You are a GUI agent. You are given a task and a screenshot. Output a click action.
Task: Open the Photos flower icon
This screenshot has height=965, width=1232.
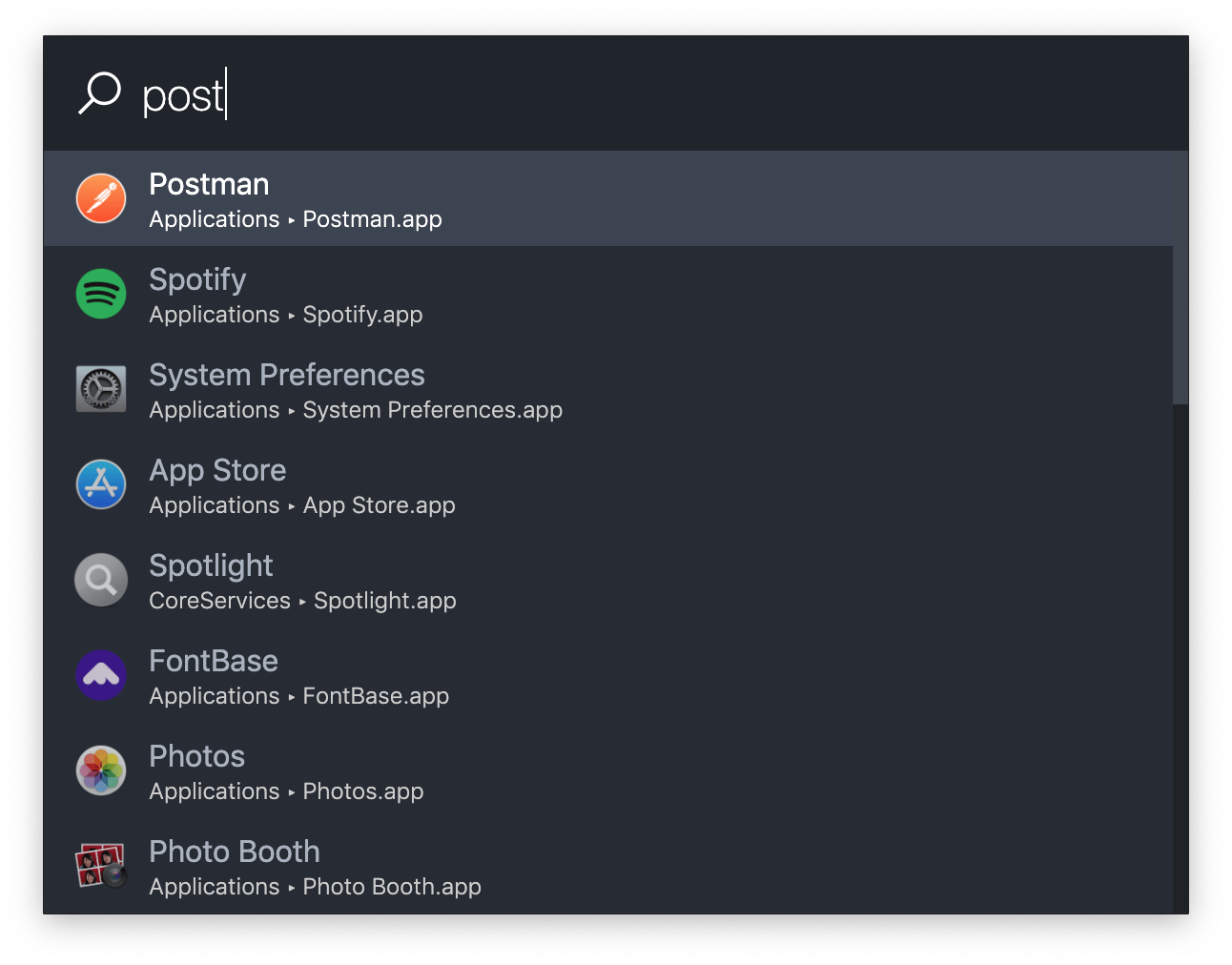[x=100, y=770]
